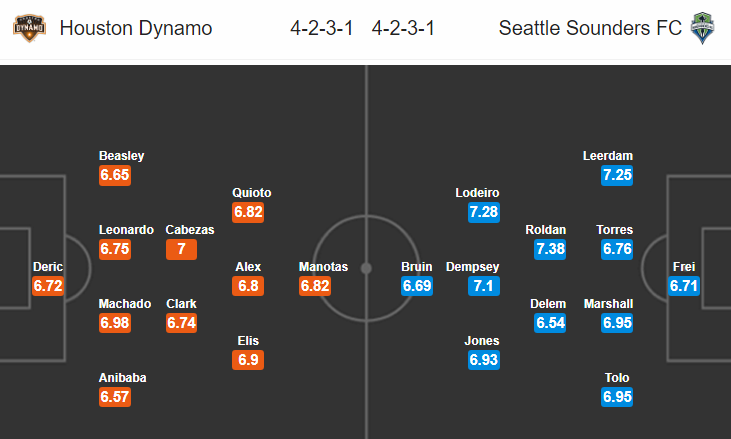The image size is (731, 439).
Task: Select Deric's 6.72 rating badge
Action: 48,286
